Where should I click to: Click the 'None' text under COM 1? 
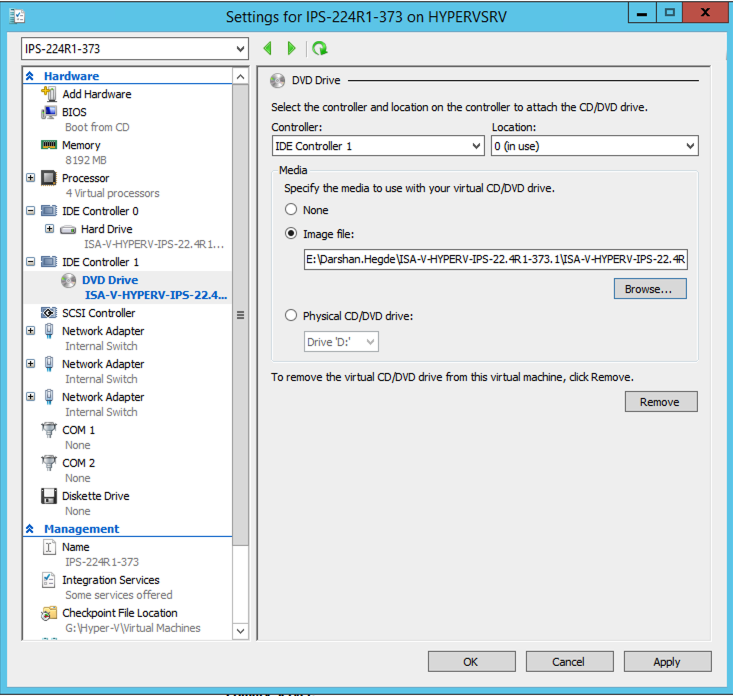pyautogui.click(x=78, y=445)
